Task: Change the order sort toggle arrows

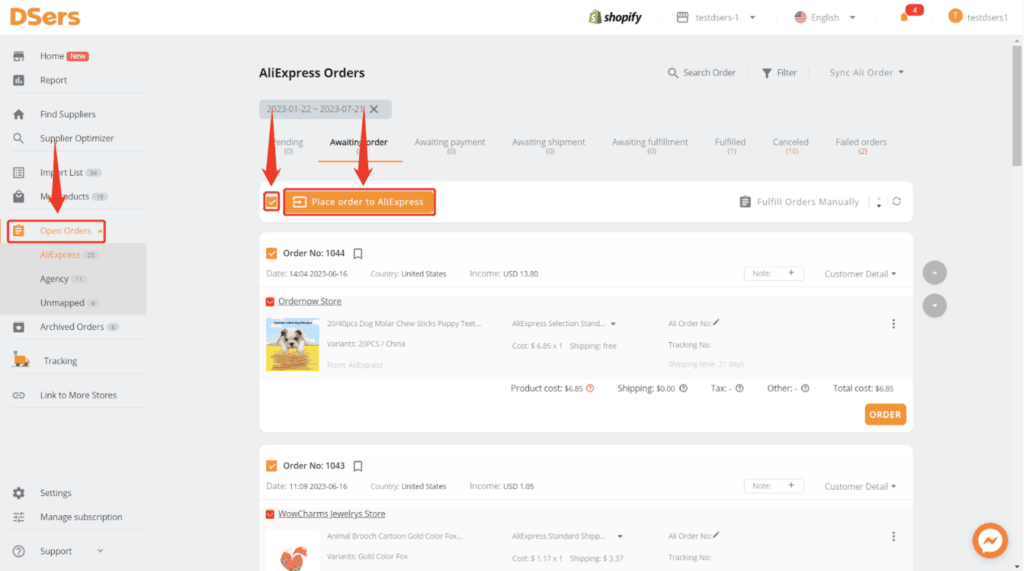Action: (x=878, y=202)
